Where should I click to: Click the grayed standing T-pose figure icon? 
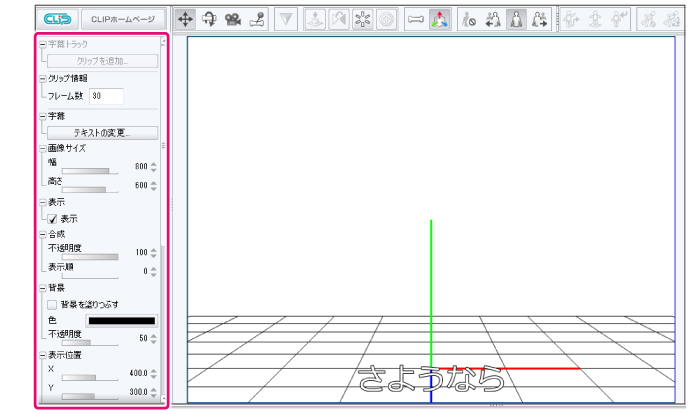595,19
